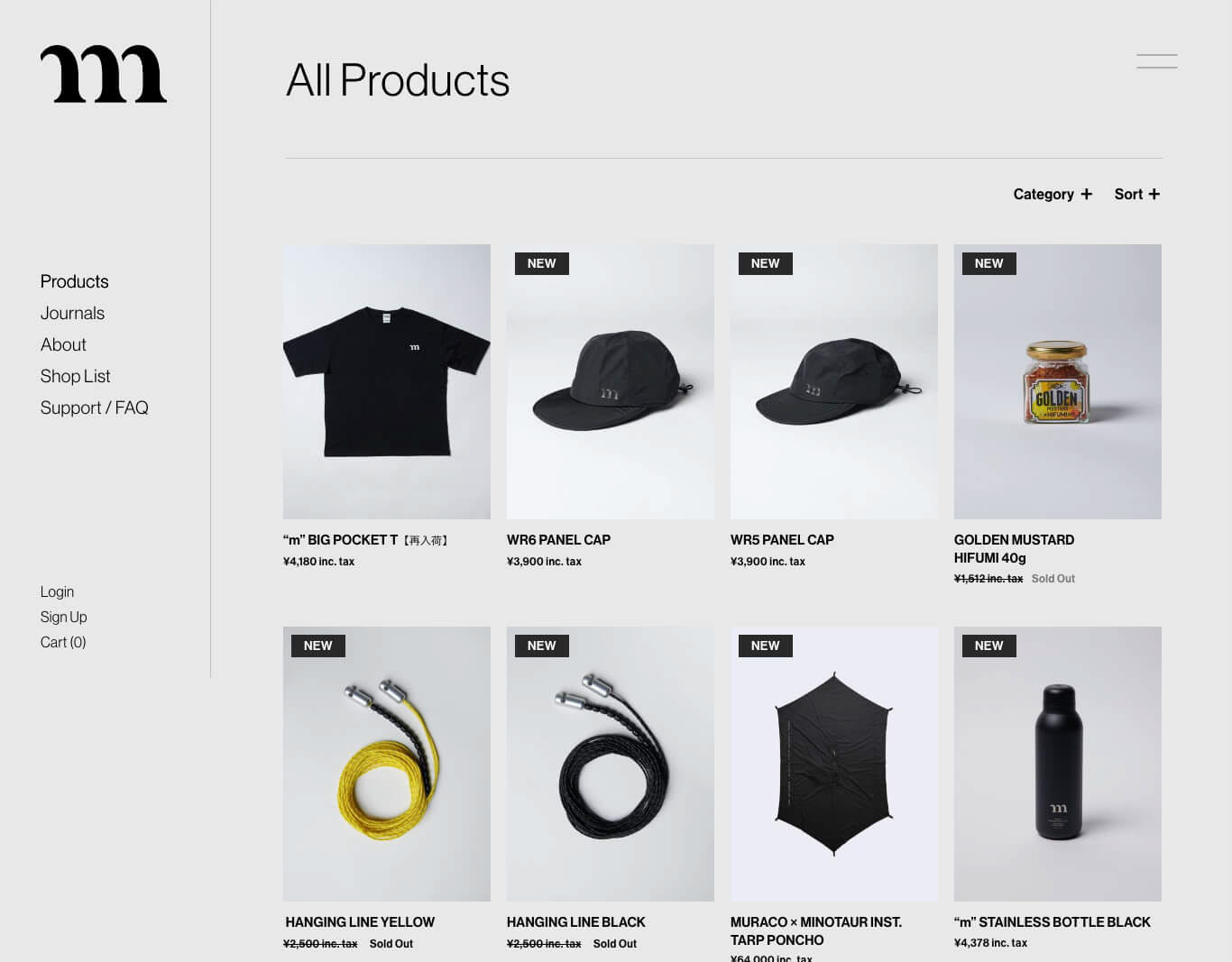This screenshot has width=1232, height=962.
Task: Open the HANGING LINE YELLOW product image
Action: pos(387,764)
